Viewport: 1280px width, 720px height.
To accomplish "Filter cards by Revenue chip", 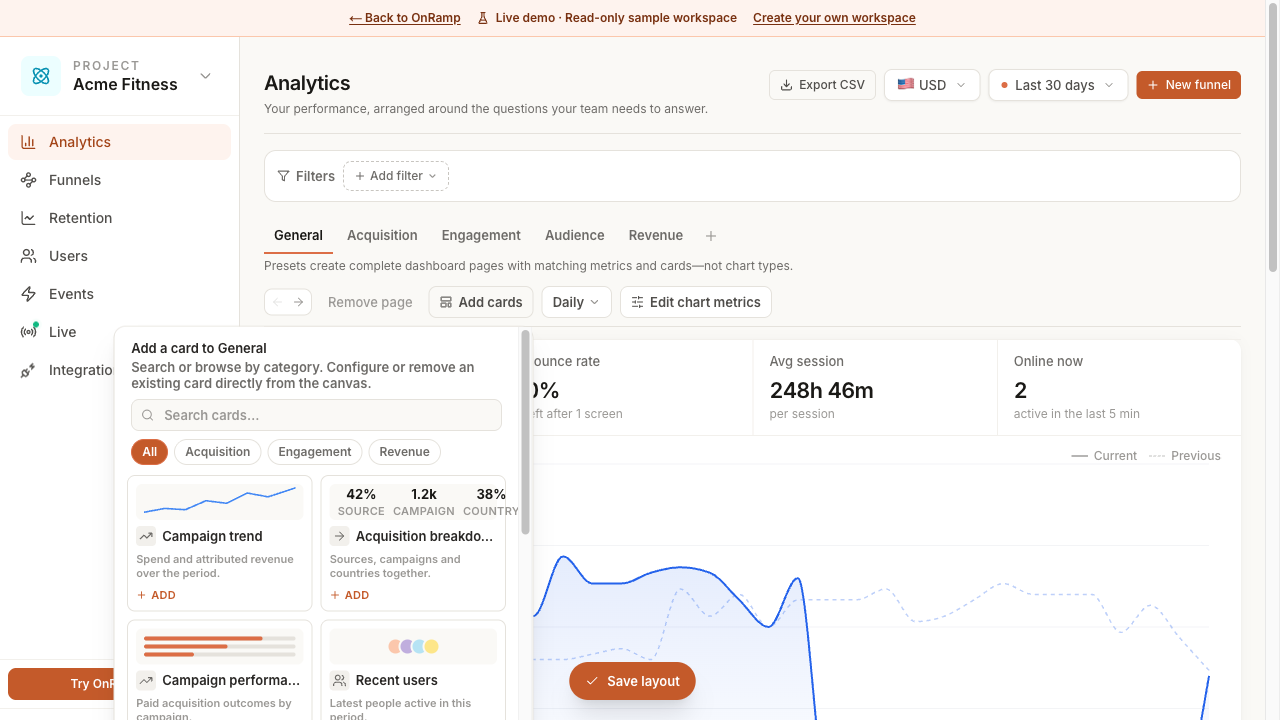I will click(x=405, y=452).
